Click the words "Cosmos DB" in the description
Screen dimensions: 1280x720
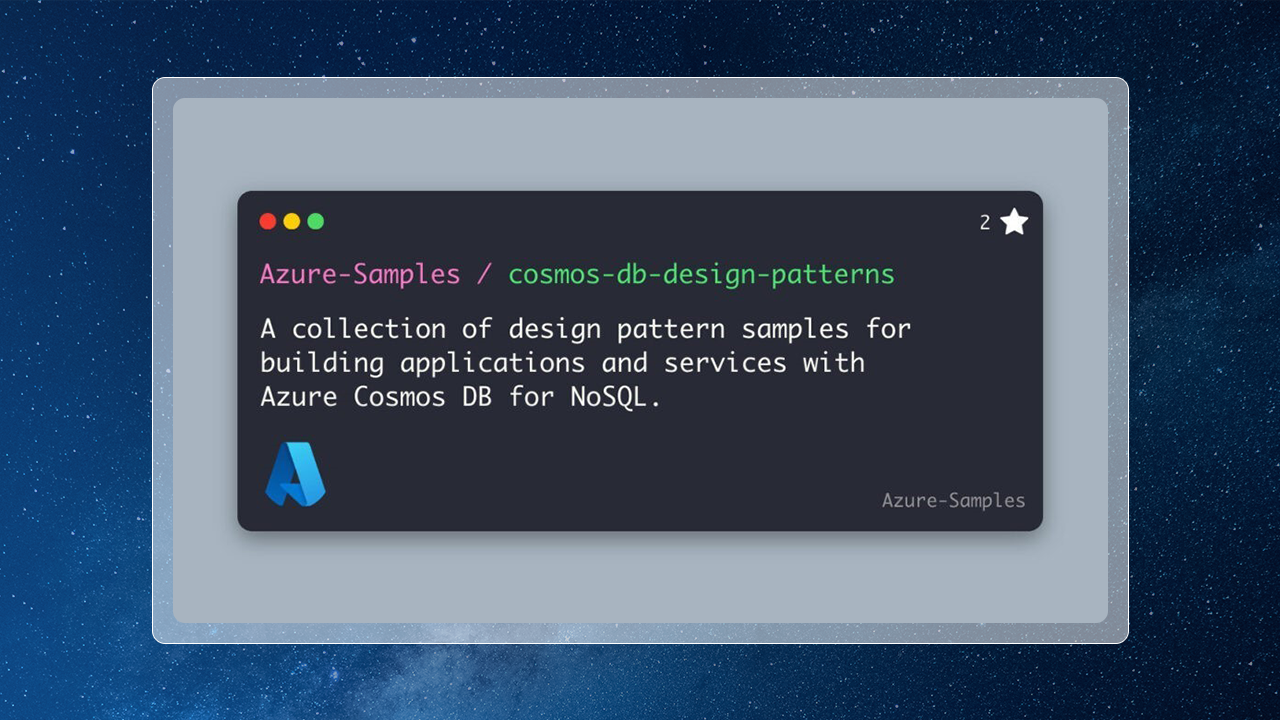tap(422, 396)
